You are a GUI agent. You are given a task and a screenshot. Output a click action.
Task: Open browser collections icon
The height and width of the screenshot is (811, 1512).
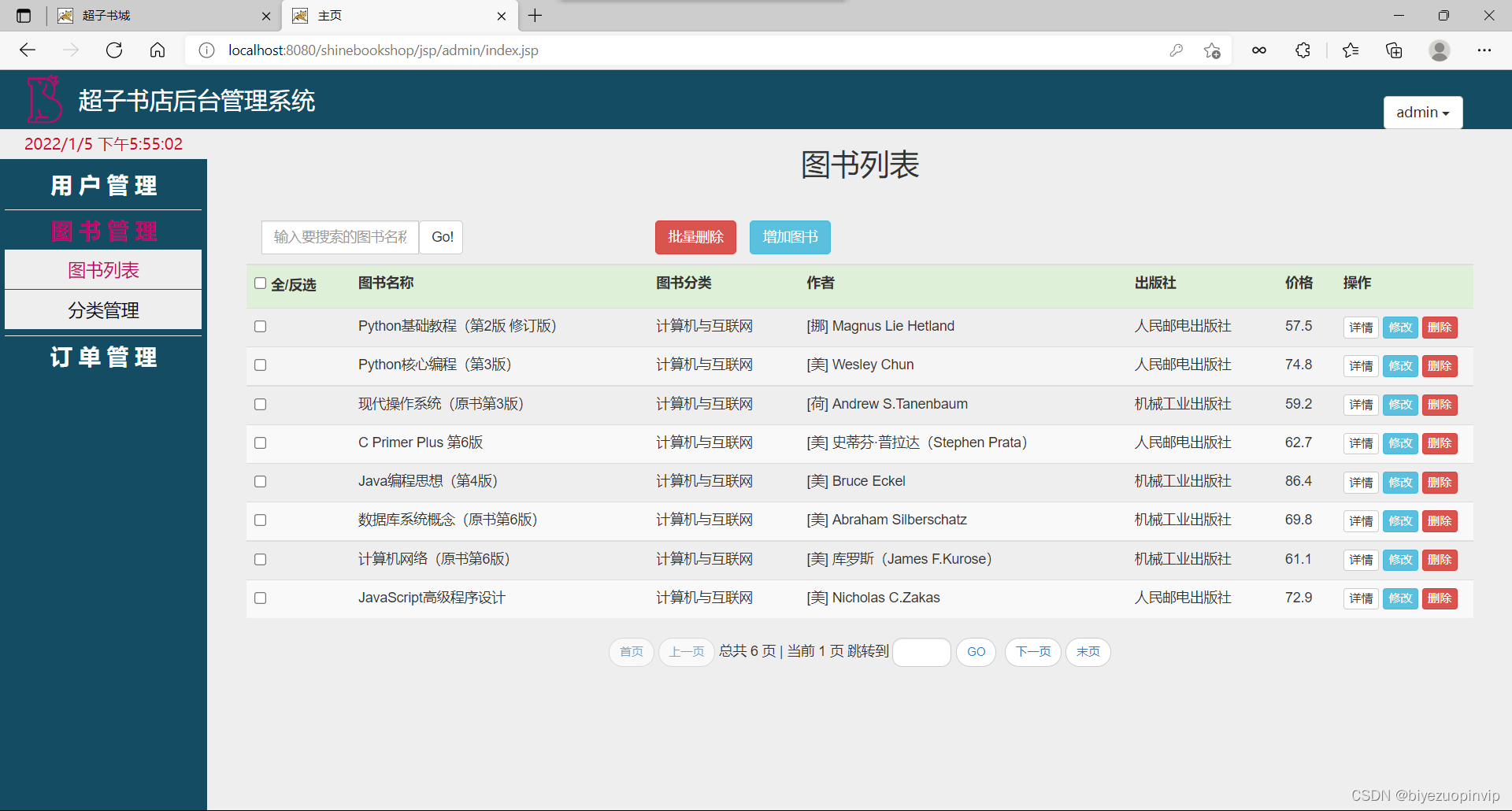(1394, 50)
